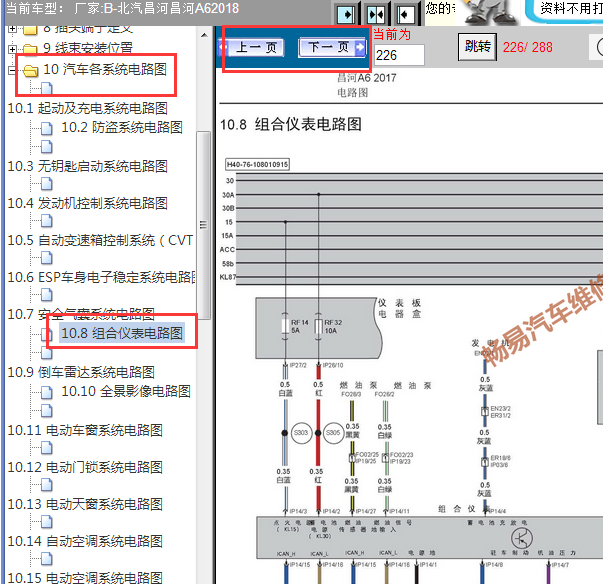
Task: Open 10.3 无钥匙启动系统电路图
Action: (87, 166)
